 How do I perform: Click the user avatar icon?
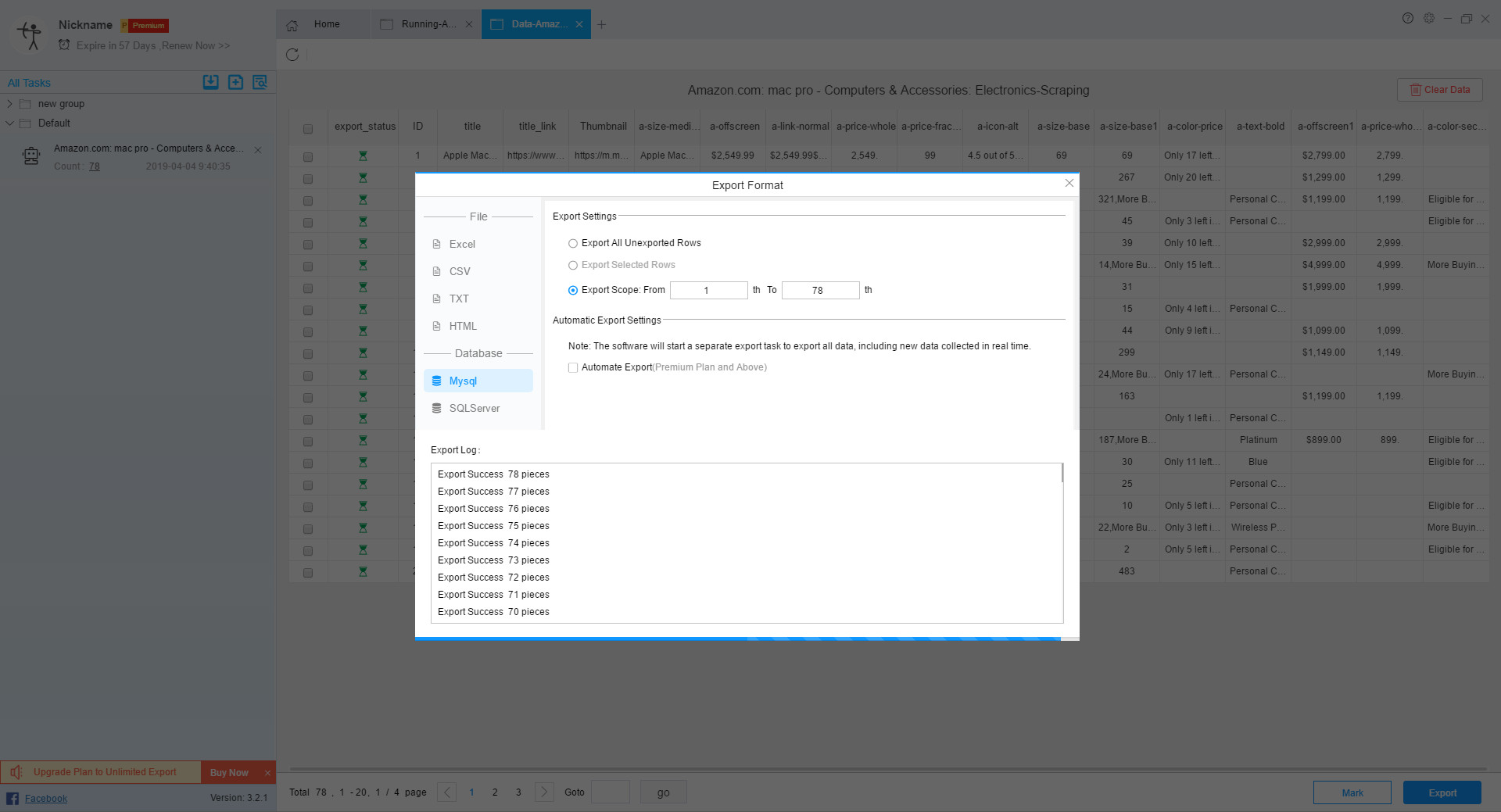point(30,35)
